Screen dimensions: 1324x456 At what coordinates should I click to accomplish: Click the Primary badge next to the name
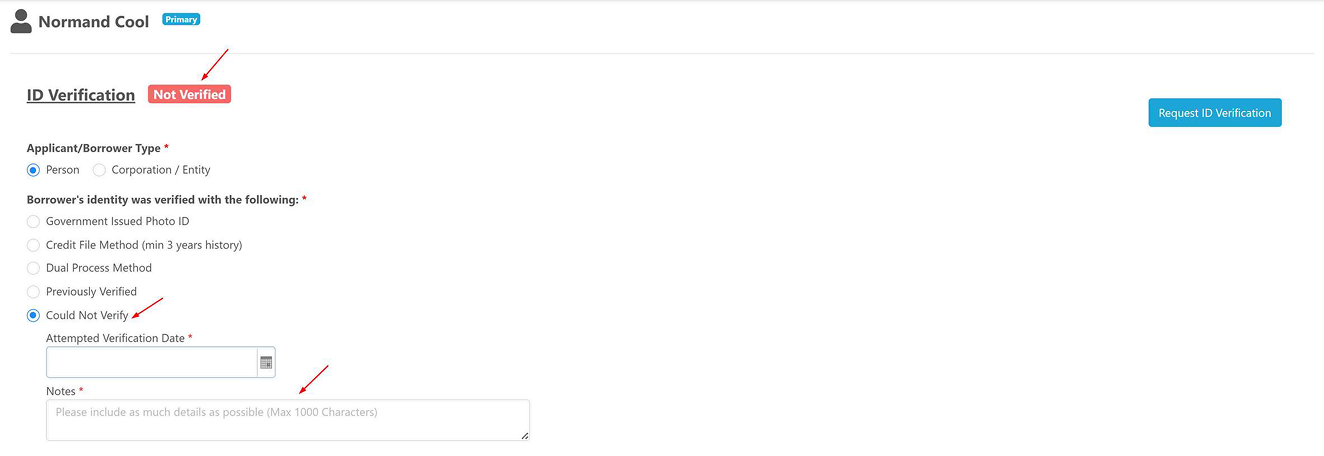[x=181, y=19]
